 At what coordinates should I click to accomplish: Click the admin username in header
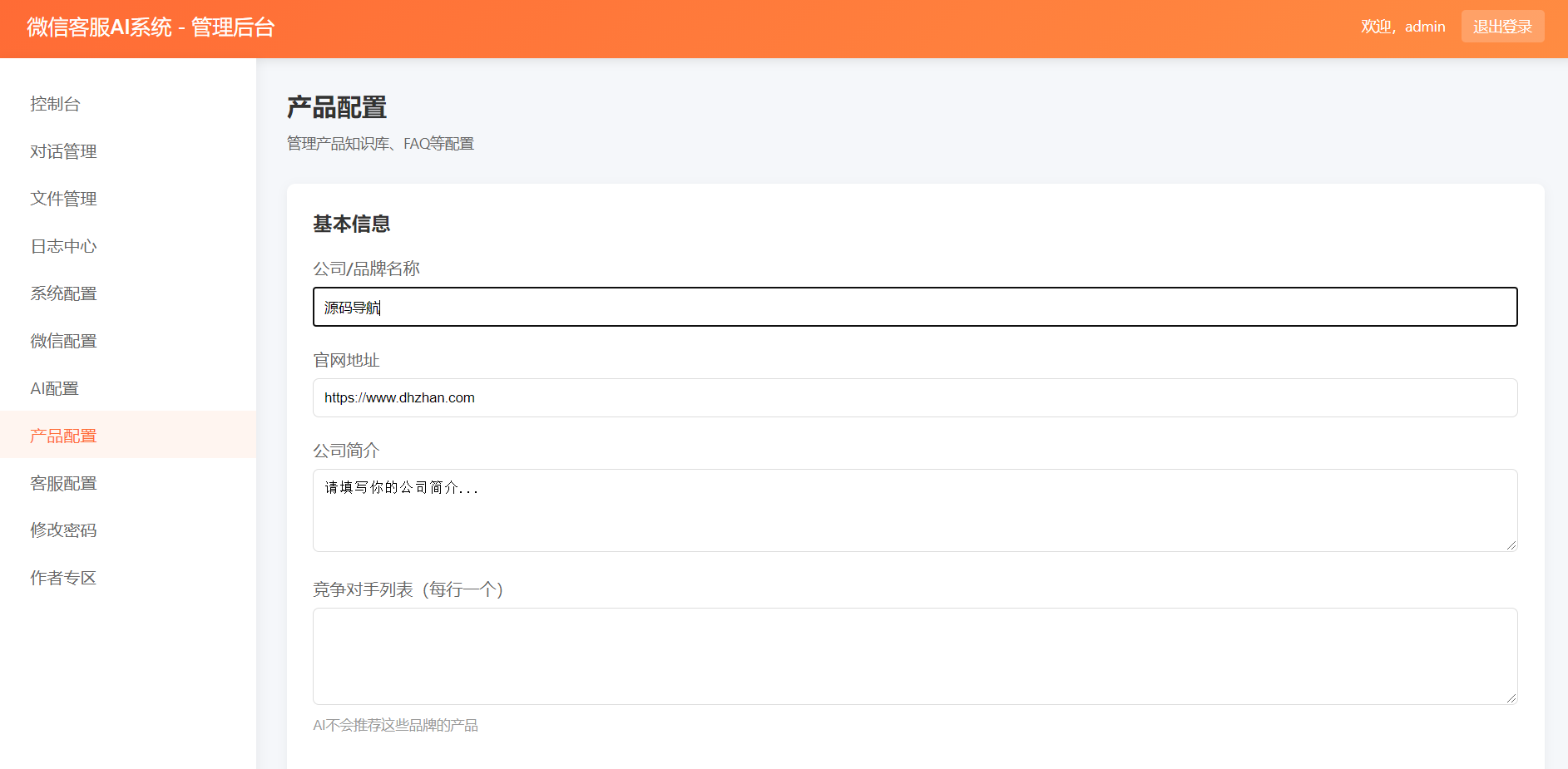(x=1424, y=27)
